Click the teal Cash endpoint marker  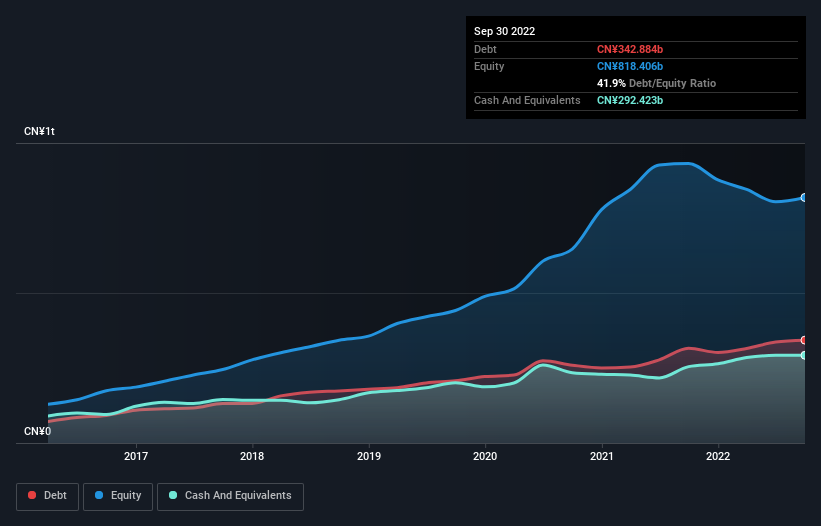pos(804,355)
